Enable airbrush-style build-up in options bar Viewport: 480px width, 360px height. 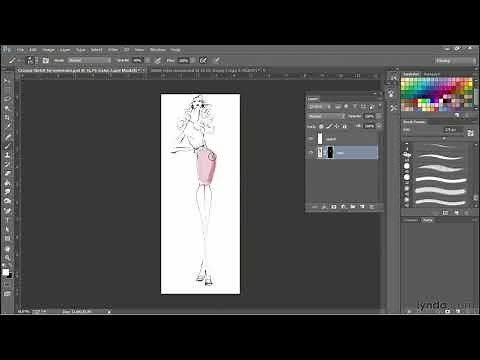click(203, 60)
